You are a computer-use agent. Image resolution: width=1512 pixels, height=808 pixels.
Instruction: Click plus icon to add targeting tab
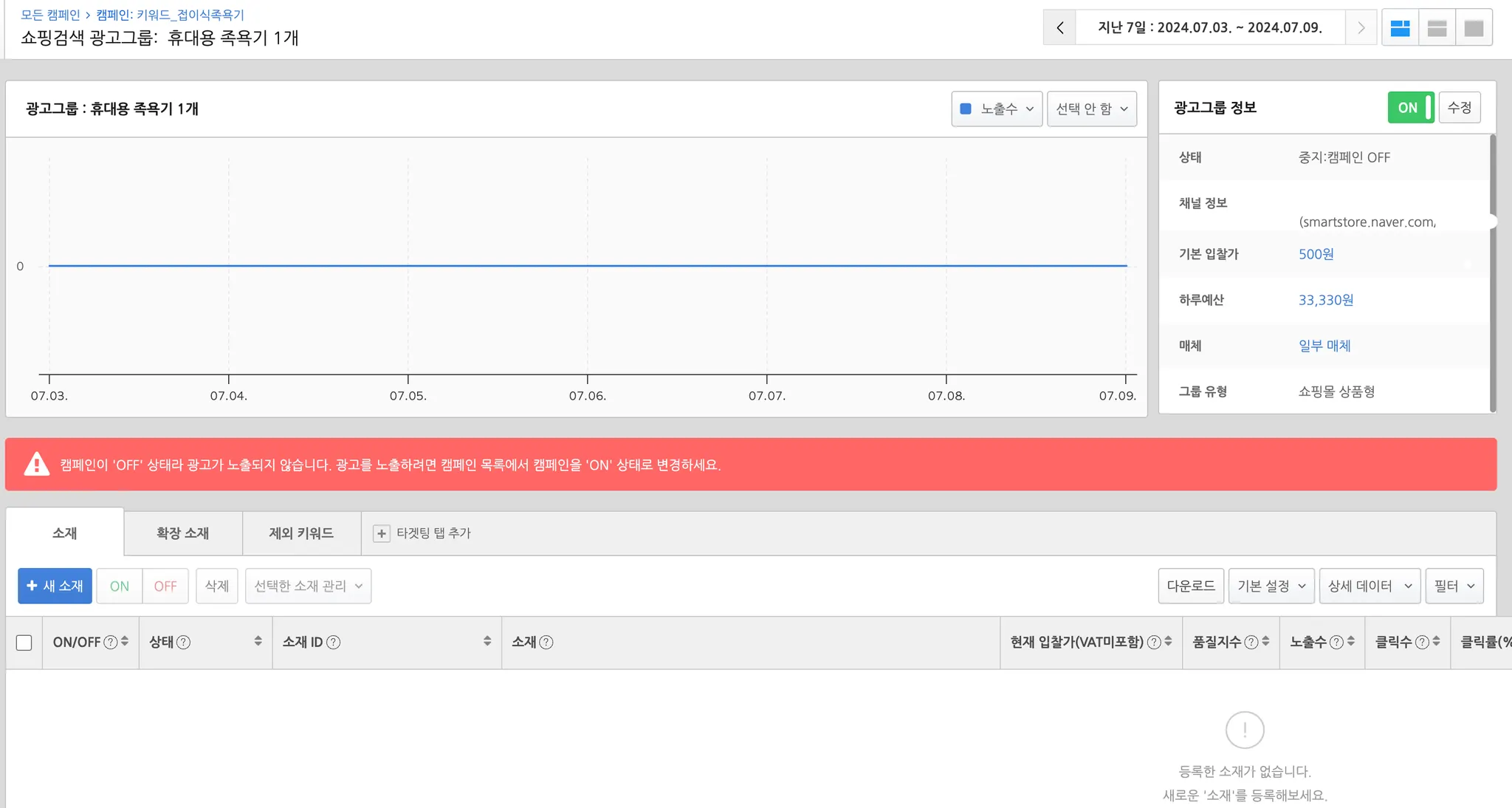[381, 533]
